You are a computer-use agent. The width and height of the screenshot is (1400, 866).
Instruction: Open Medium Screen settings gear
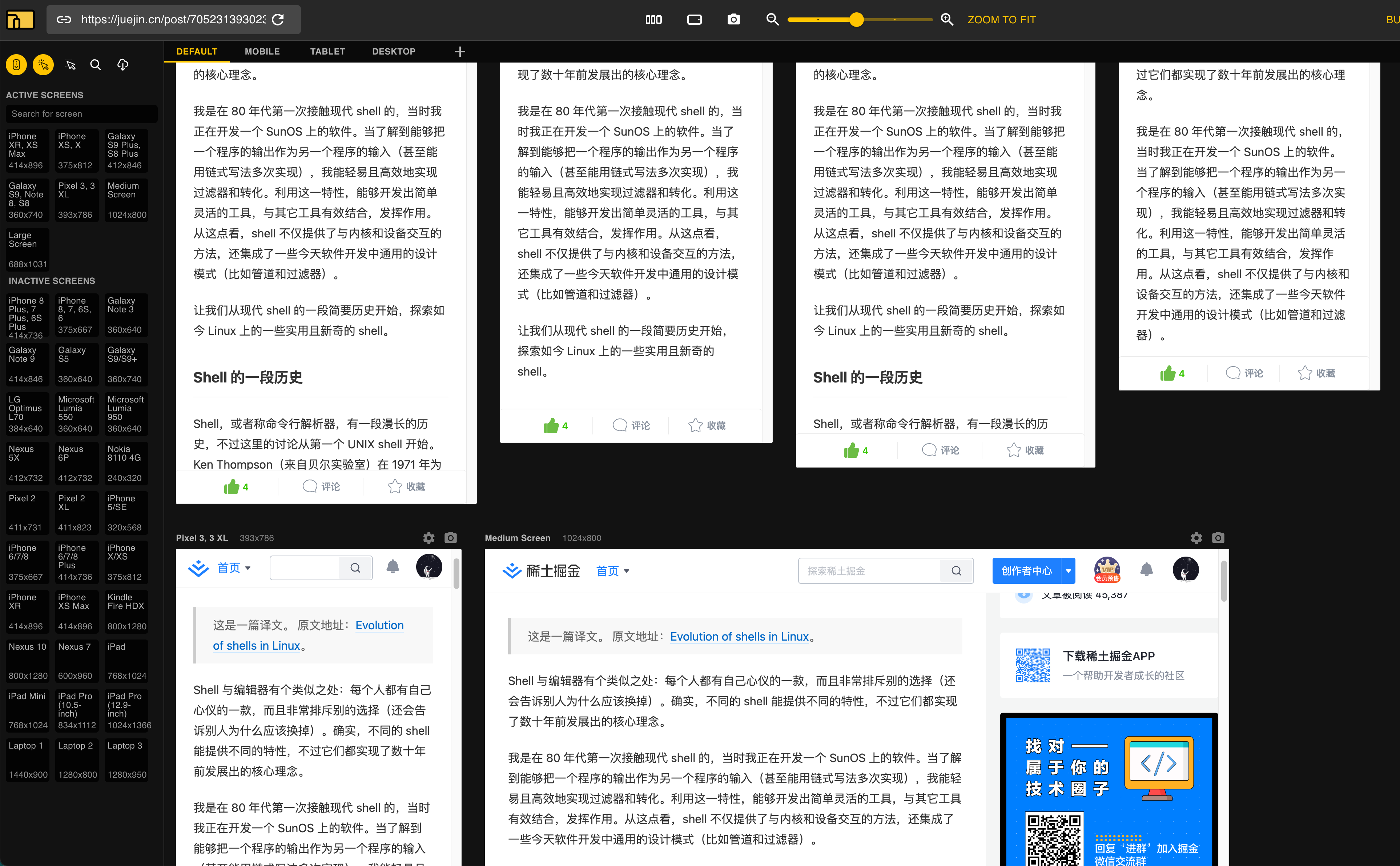[x=1196, y=538]
